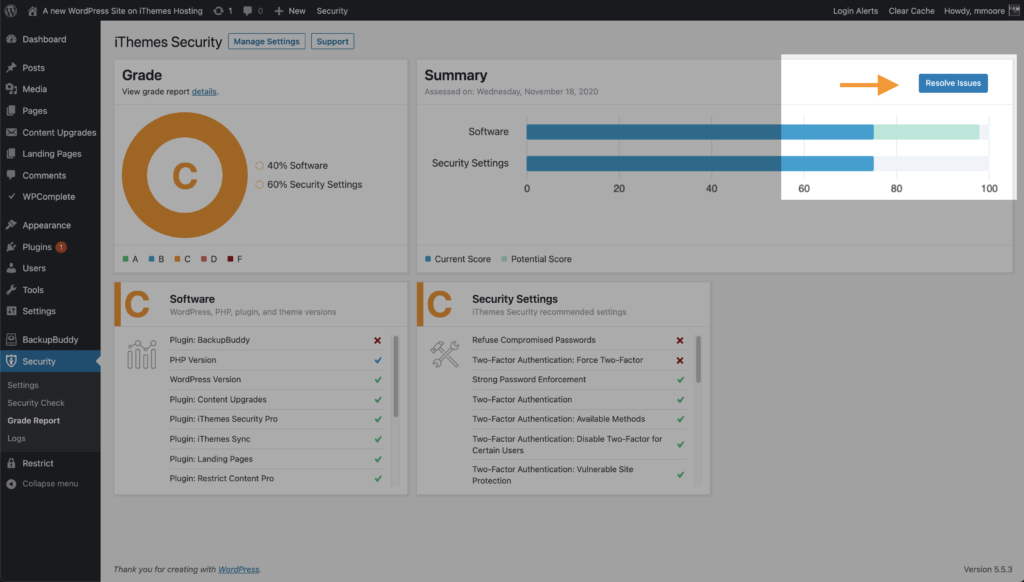Click the Posts pushpin icon
Image resolution: width=1024 pixels, height=582 pixels.
coord(11,67)
